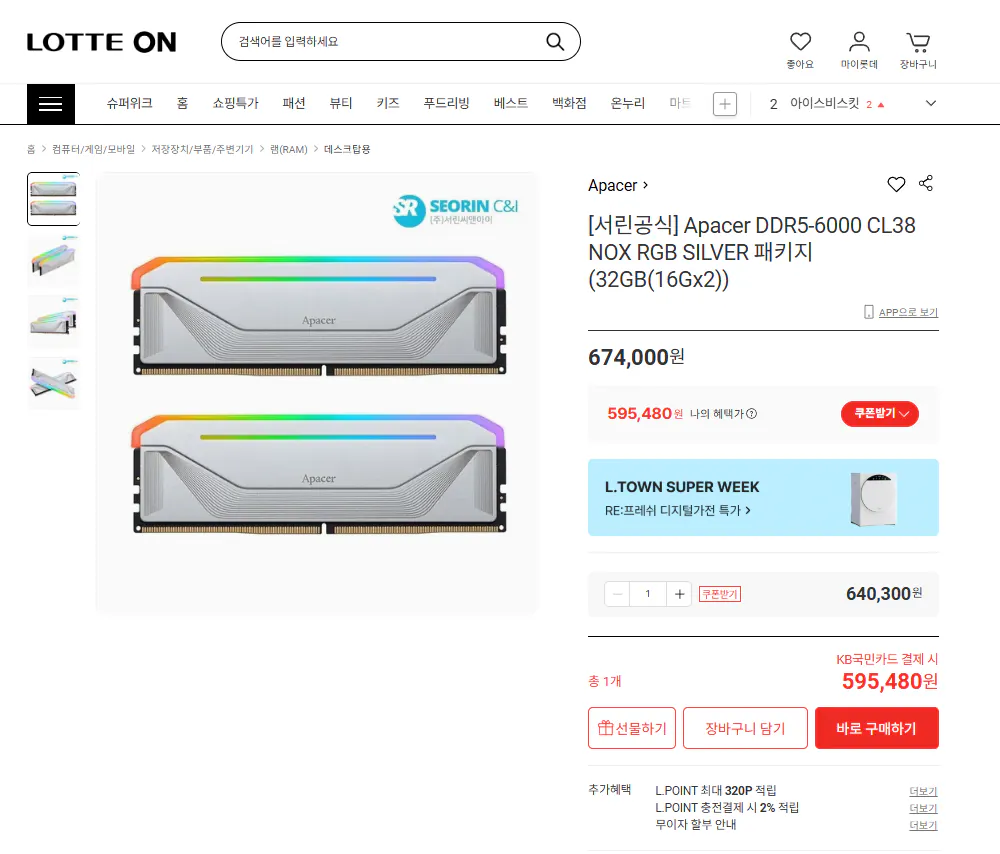The height and width of the screenshot is (854, 1000).
Task: Open the hamburger category menu
Action: click(x=50, y=103)
